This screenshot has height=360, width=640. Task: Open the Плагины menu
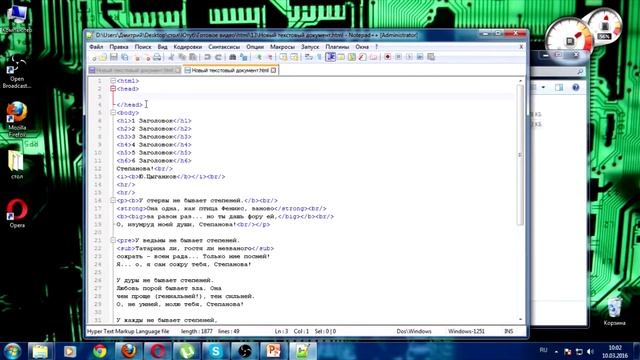337,47
